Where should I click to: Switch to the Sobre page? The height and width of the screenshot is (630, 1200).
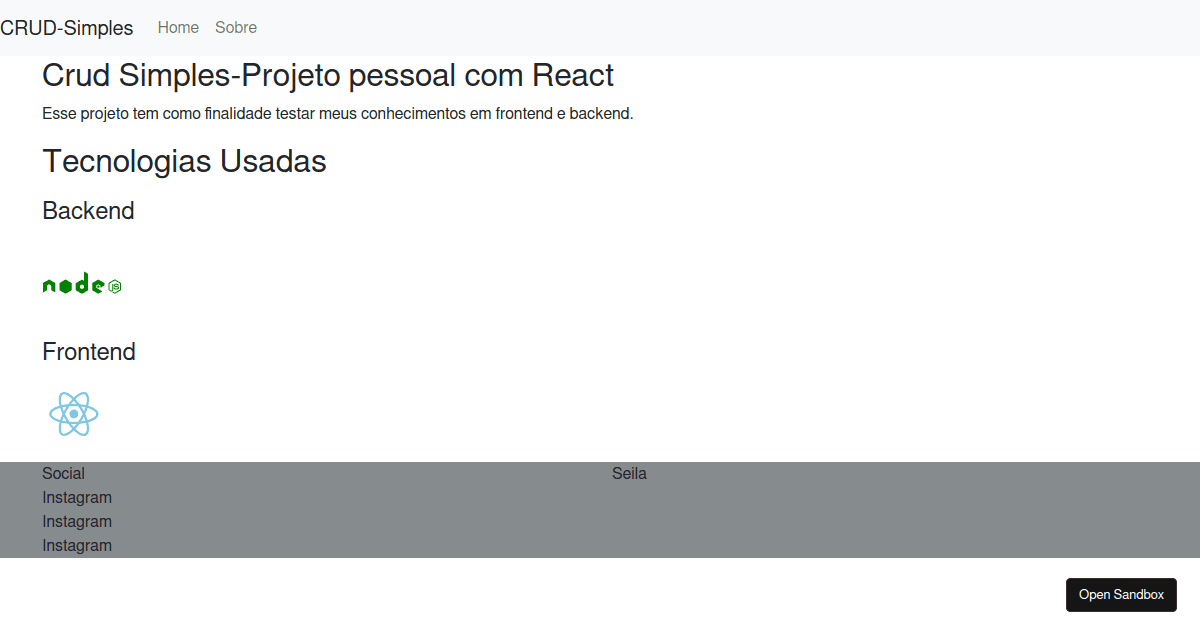[x=236, y=27]
